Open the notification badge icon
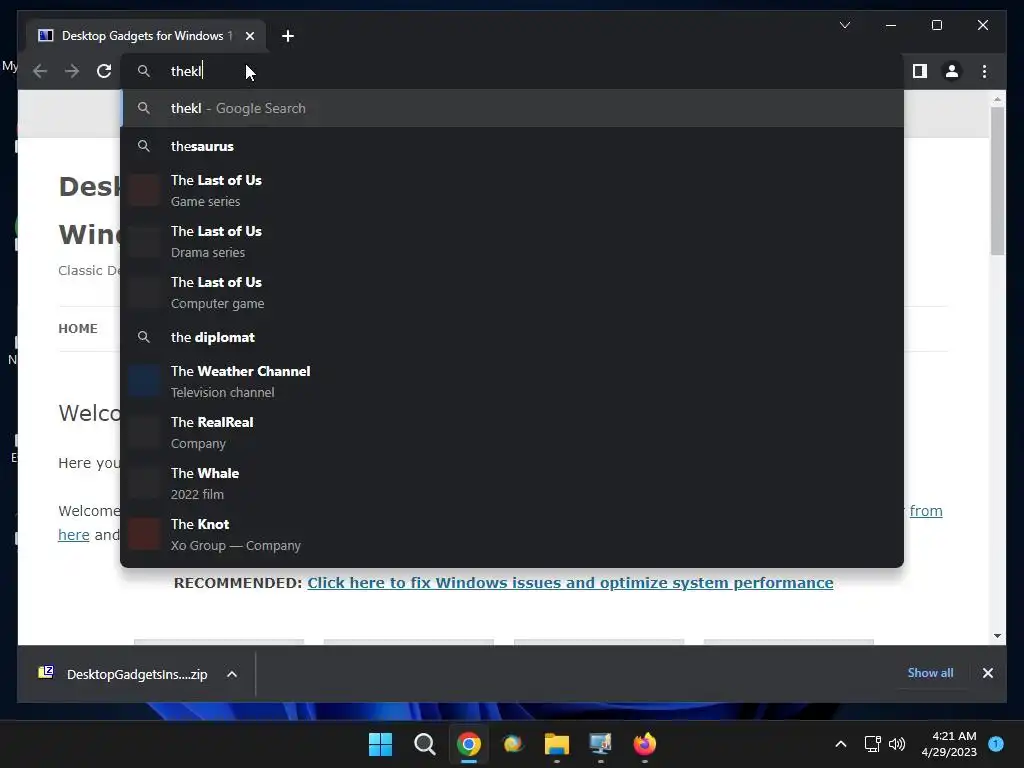The image size is (1024, 768). [x=996, y=743]
